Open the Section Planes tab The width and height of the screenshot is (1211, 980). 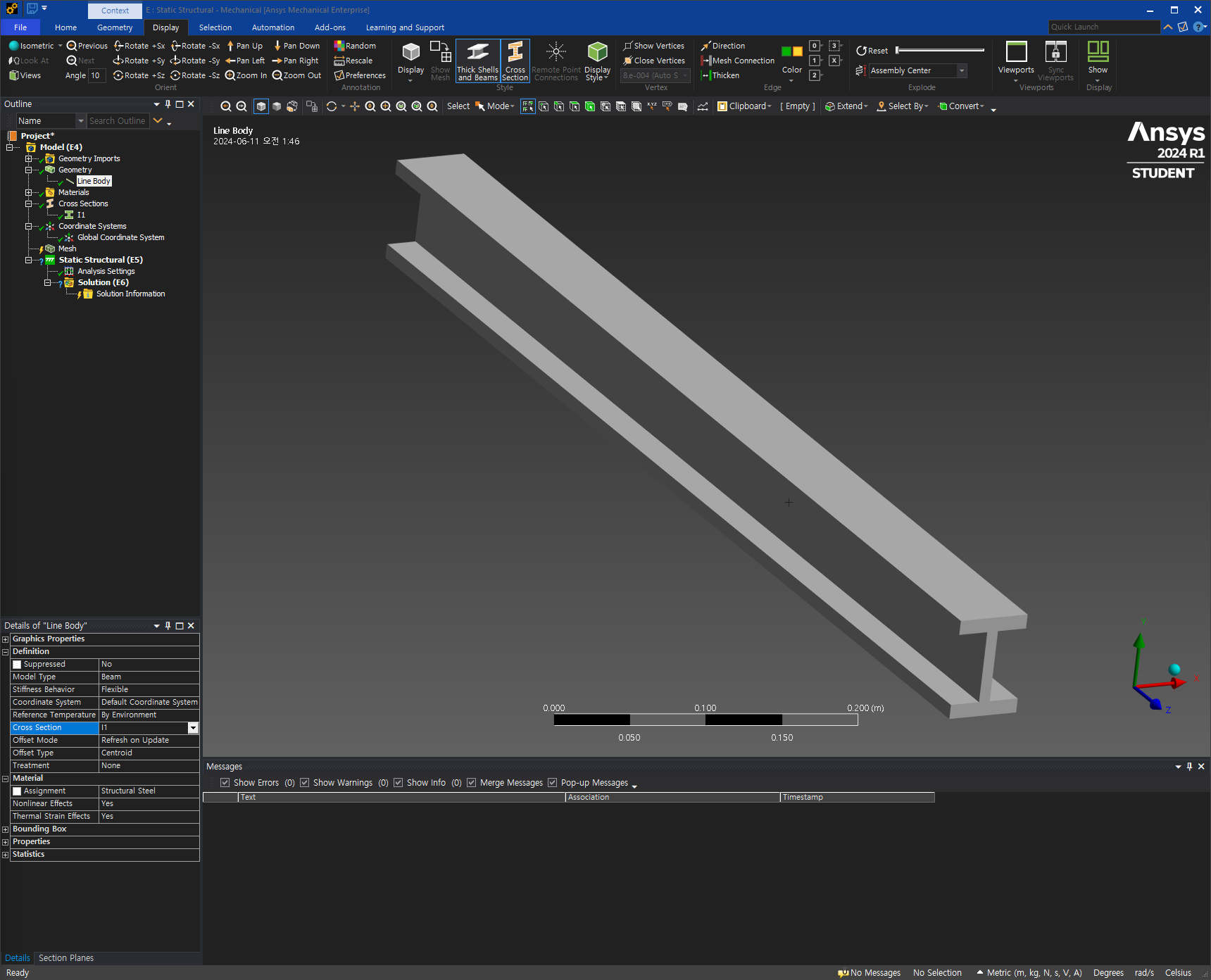[x=66, y=958]
